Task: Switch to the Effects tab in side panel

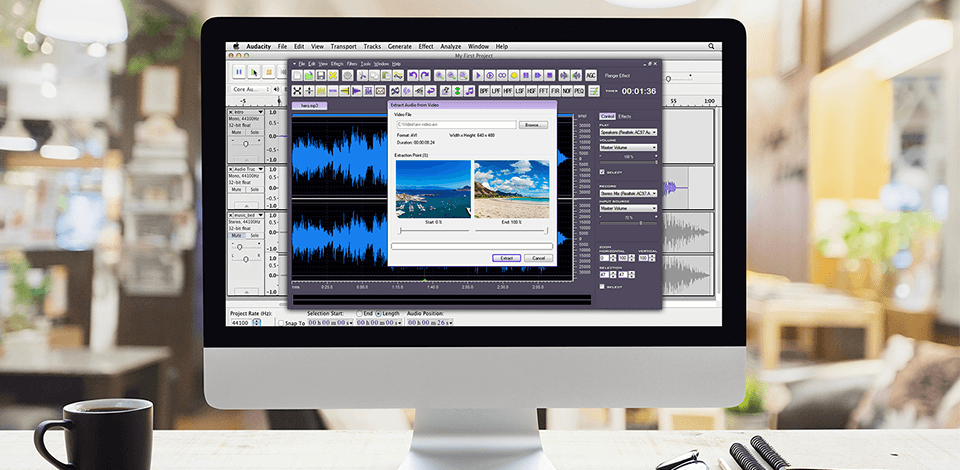Action: point(625,116)
